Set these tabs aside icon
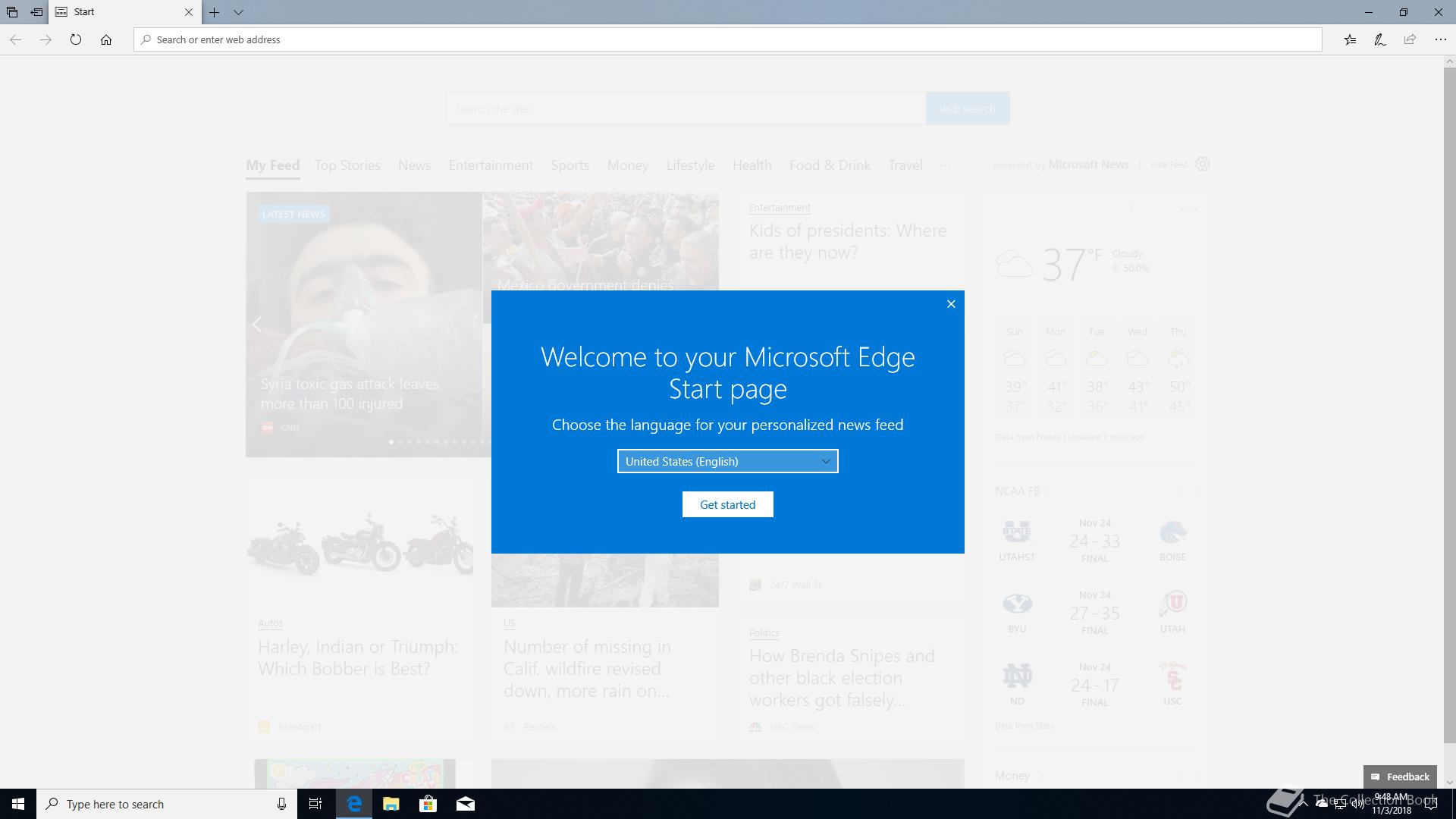The width and height of the screenshot is (1456, 819). click(x=36, y=12)
